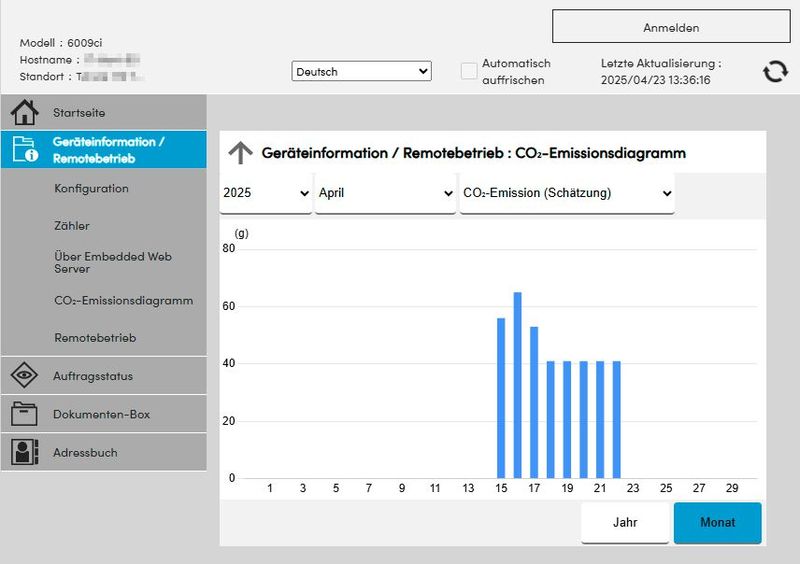Open the CO₂-Emission (Schätzung) dropdown
This screenshot has width=800, height=564.
click(x=567, y=193)
